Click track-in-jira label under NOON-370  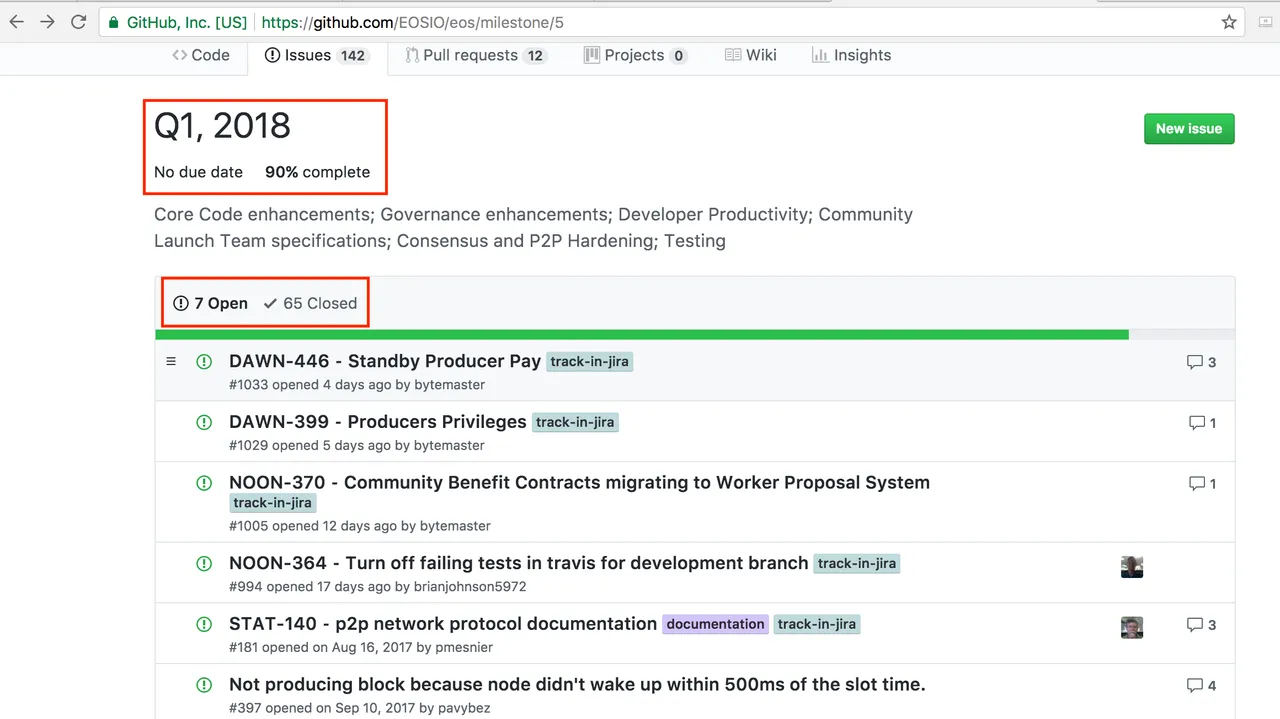pyautogui.click(x=273, y=503)
